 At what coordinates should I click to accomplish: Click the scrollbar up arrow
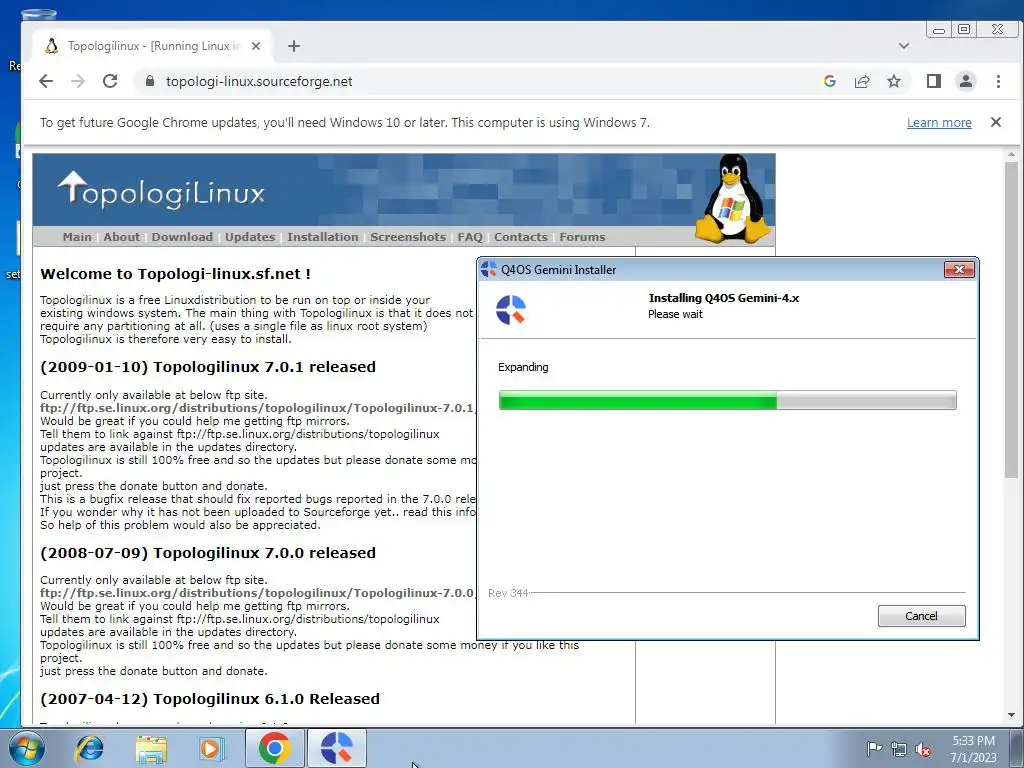pyautogui.click(x=1011, y=155)
